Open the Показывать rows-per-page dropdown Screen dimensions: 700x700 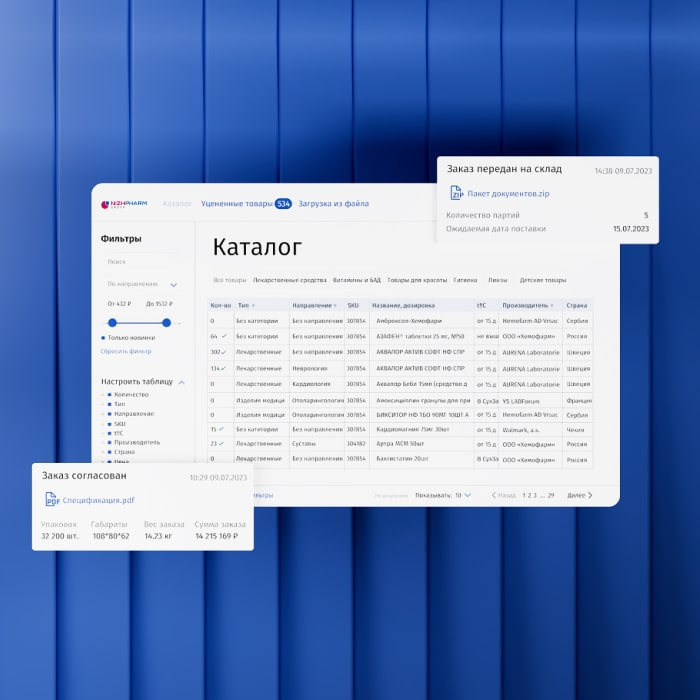pyautogui.click(x=467, y=495)
